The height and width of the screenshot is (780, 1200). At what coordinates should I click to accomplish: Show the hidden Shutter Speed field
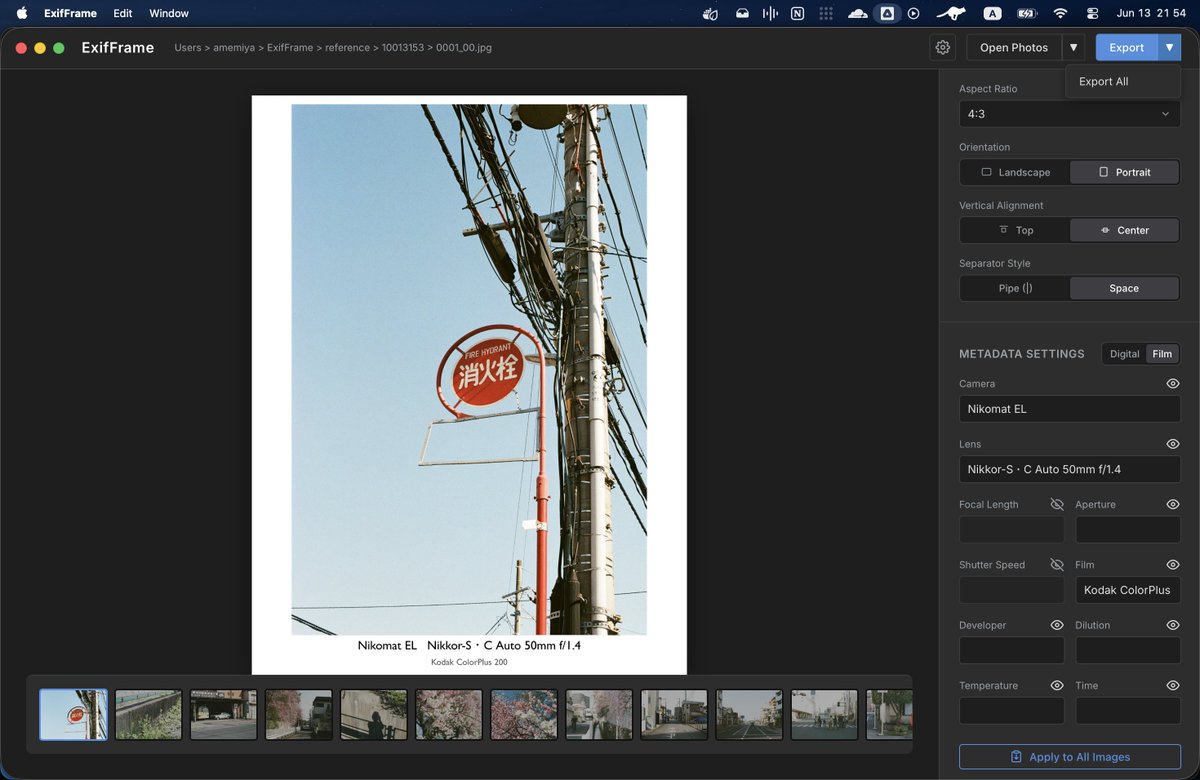tap(1057, 565)
